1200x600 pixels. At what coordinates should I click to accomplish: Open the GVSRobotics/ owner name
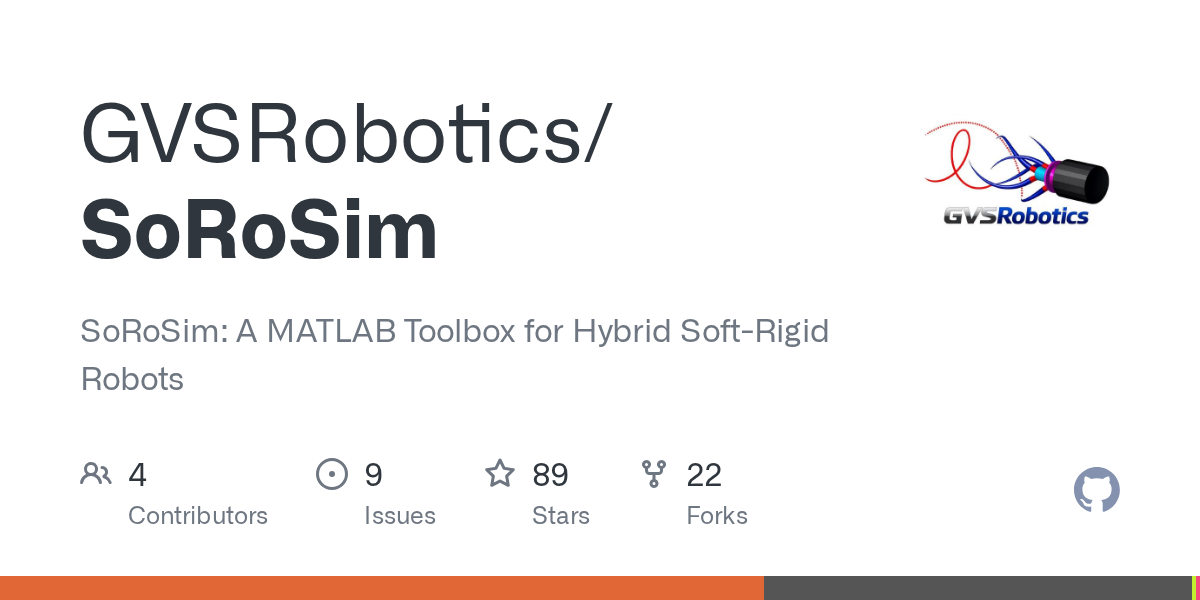coord(343,133)
